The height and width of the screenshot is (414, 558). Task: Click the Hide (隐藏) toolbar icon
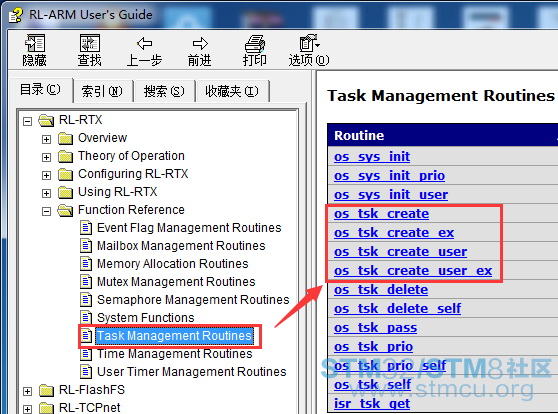[x=35, y=43]
